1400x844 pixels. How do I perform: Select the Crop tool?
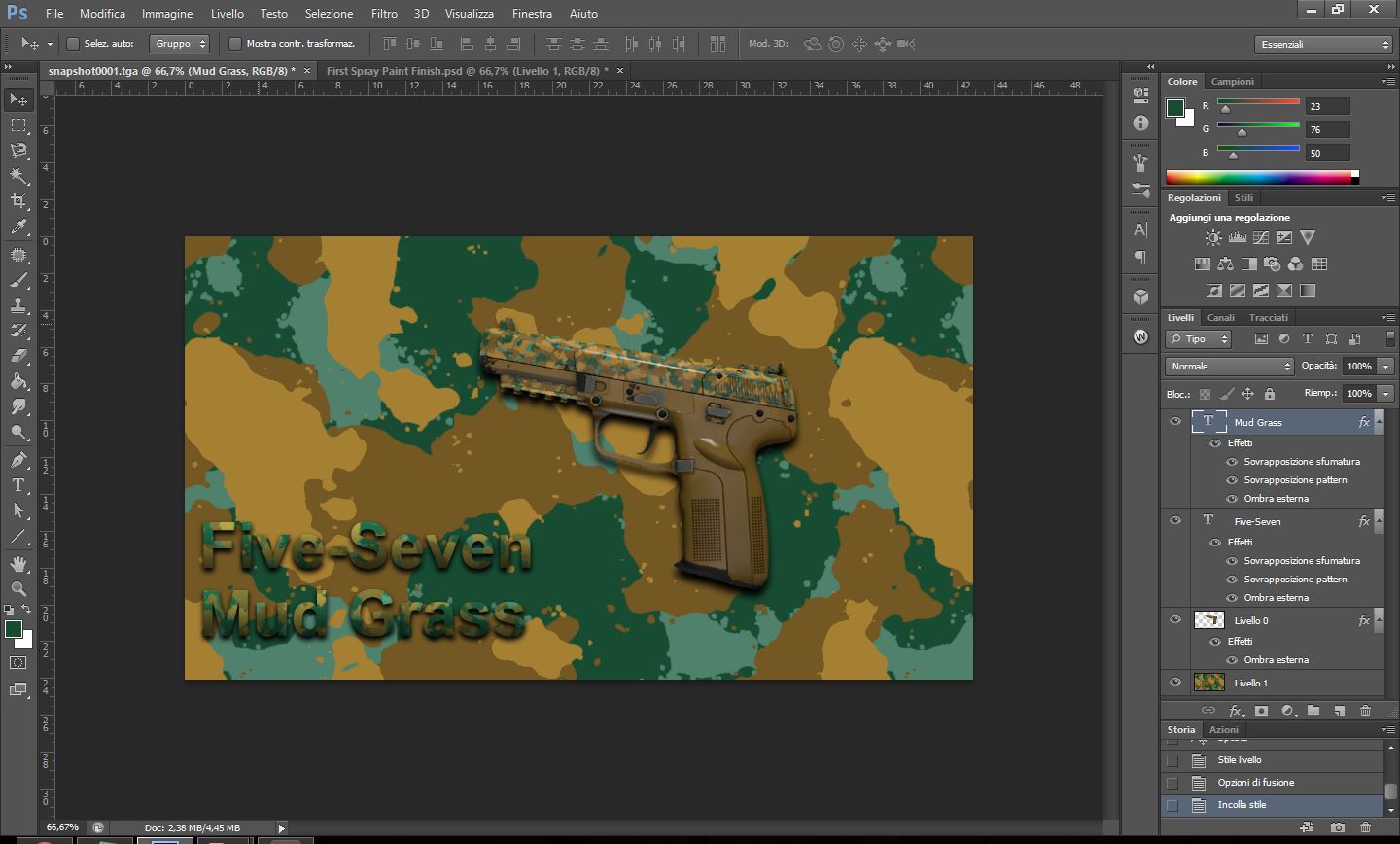point(18,201)
